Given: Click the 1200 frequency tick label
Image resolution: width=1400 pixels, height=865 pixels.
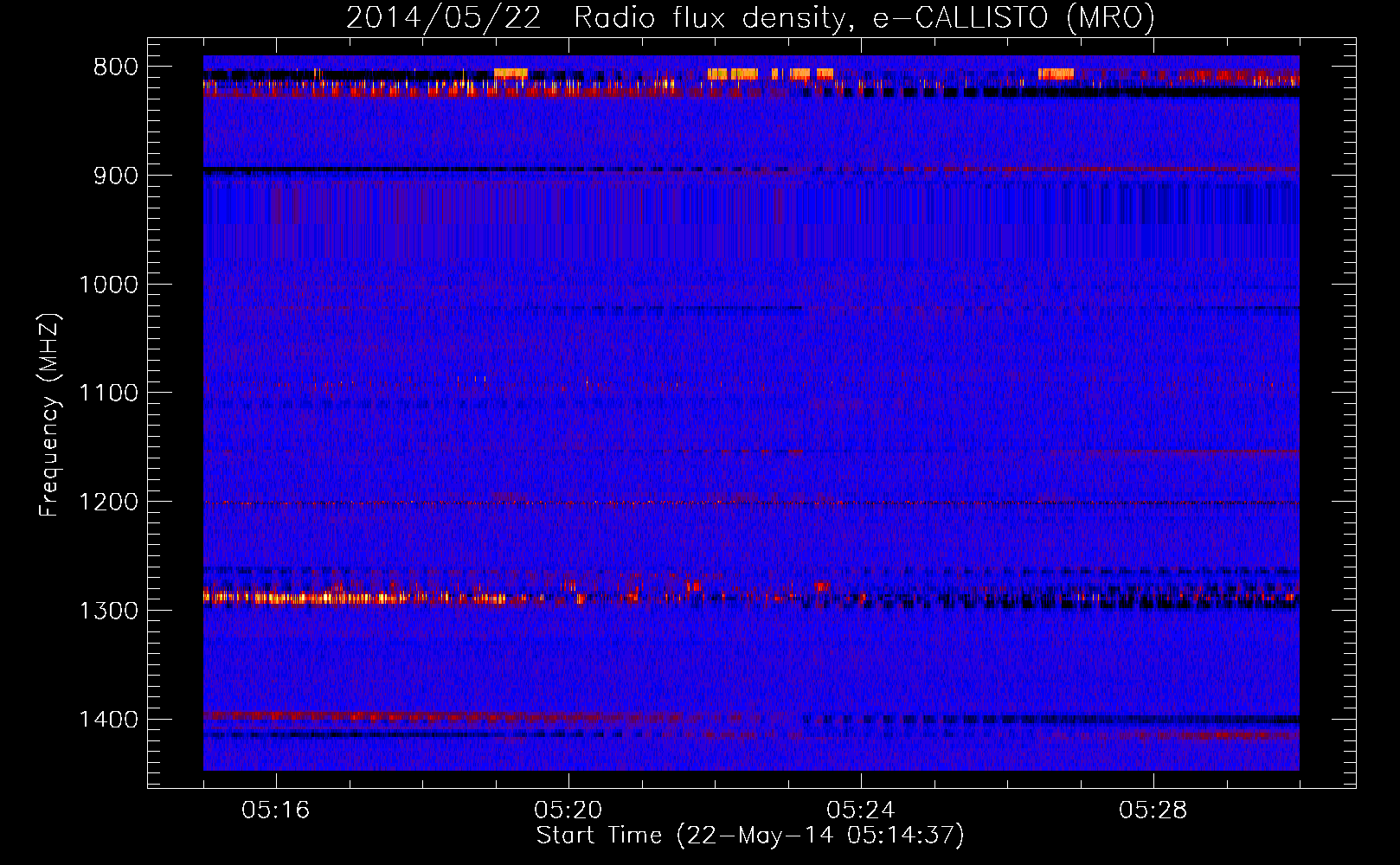Looking at the screenshot, I should (108, 502).
